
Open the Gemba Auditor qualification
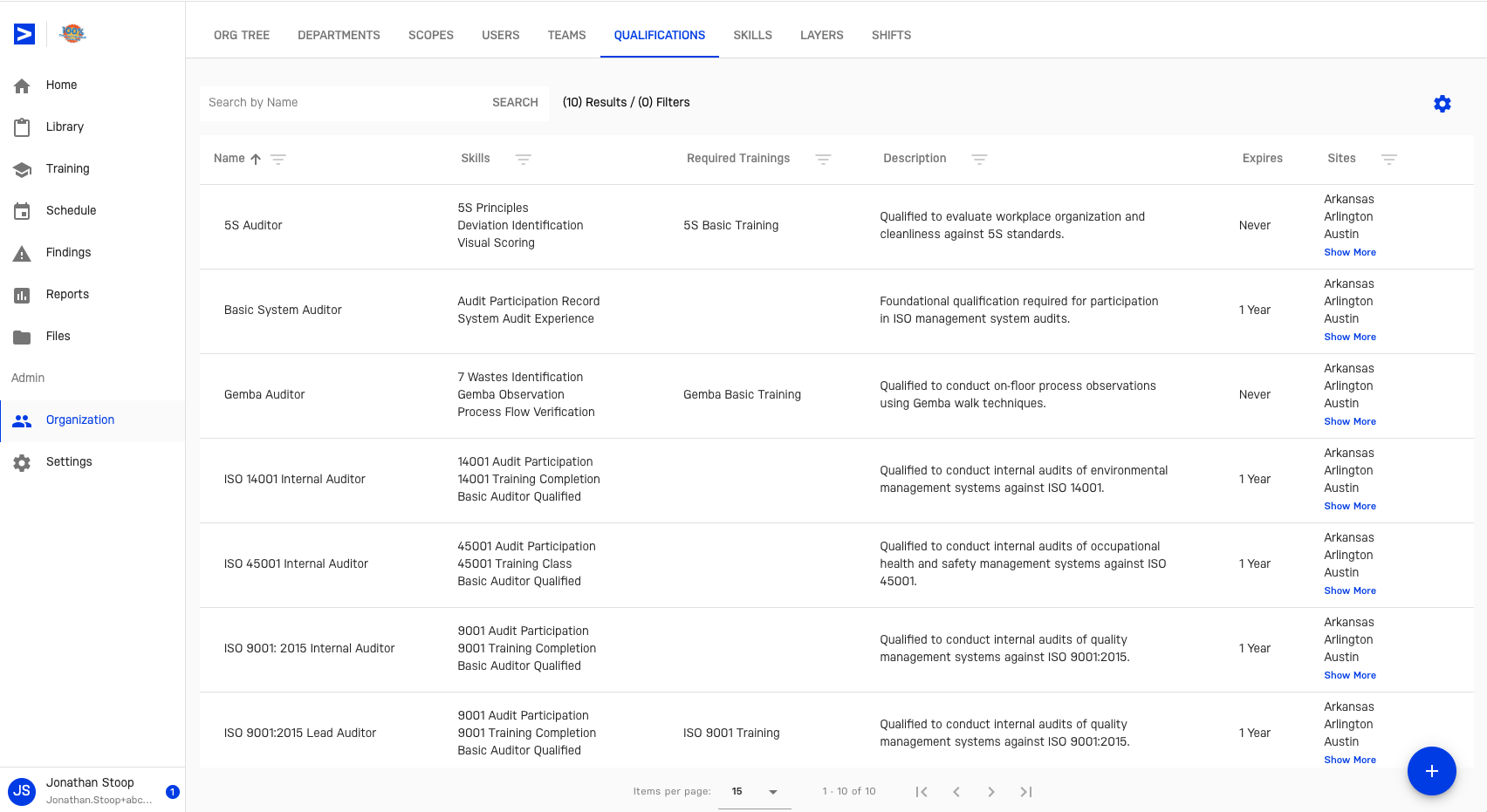[264, 395]
